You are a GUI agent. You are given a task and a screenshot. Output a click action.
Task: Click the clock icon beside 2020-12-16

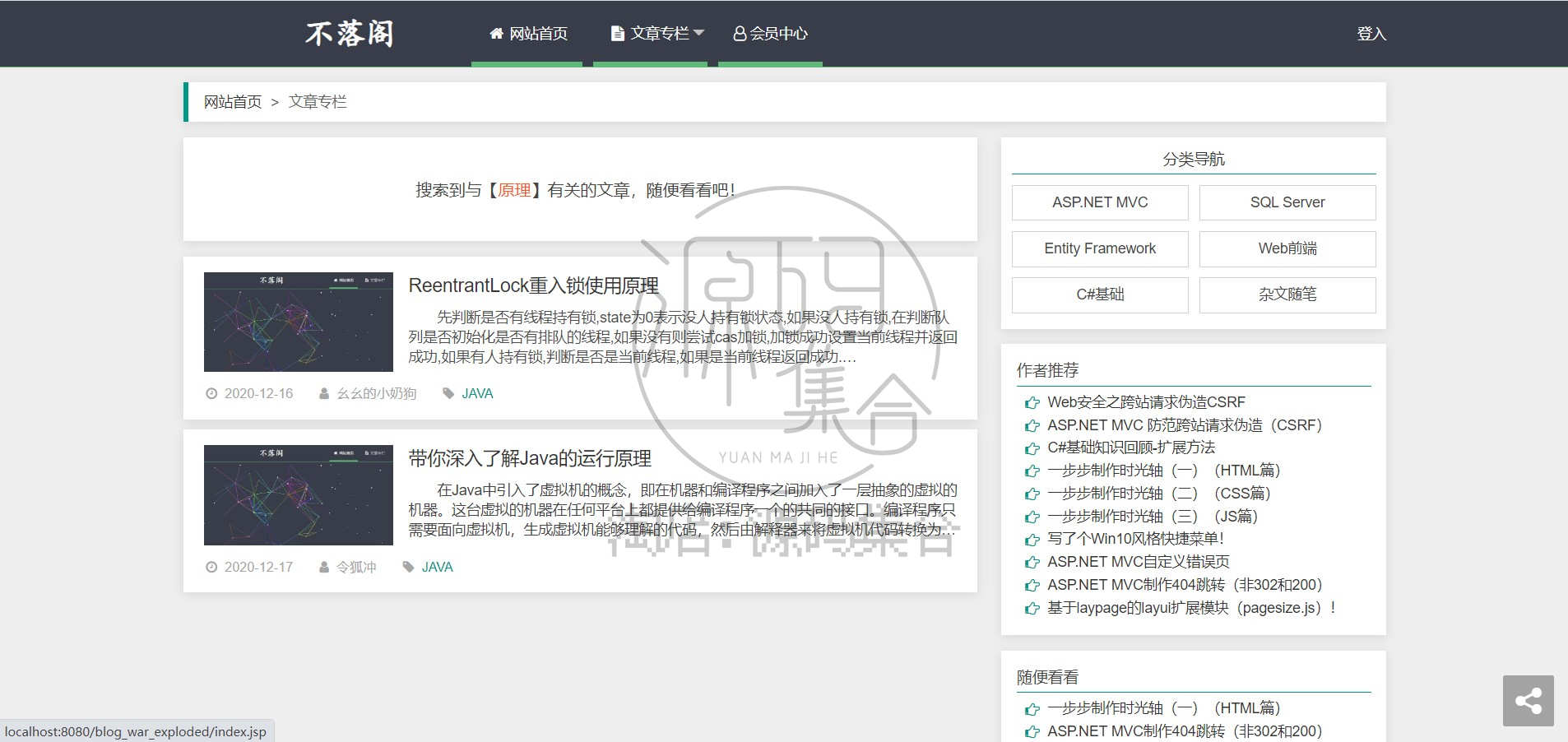(x=211, y=394)
